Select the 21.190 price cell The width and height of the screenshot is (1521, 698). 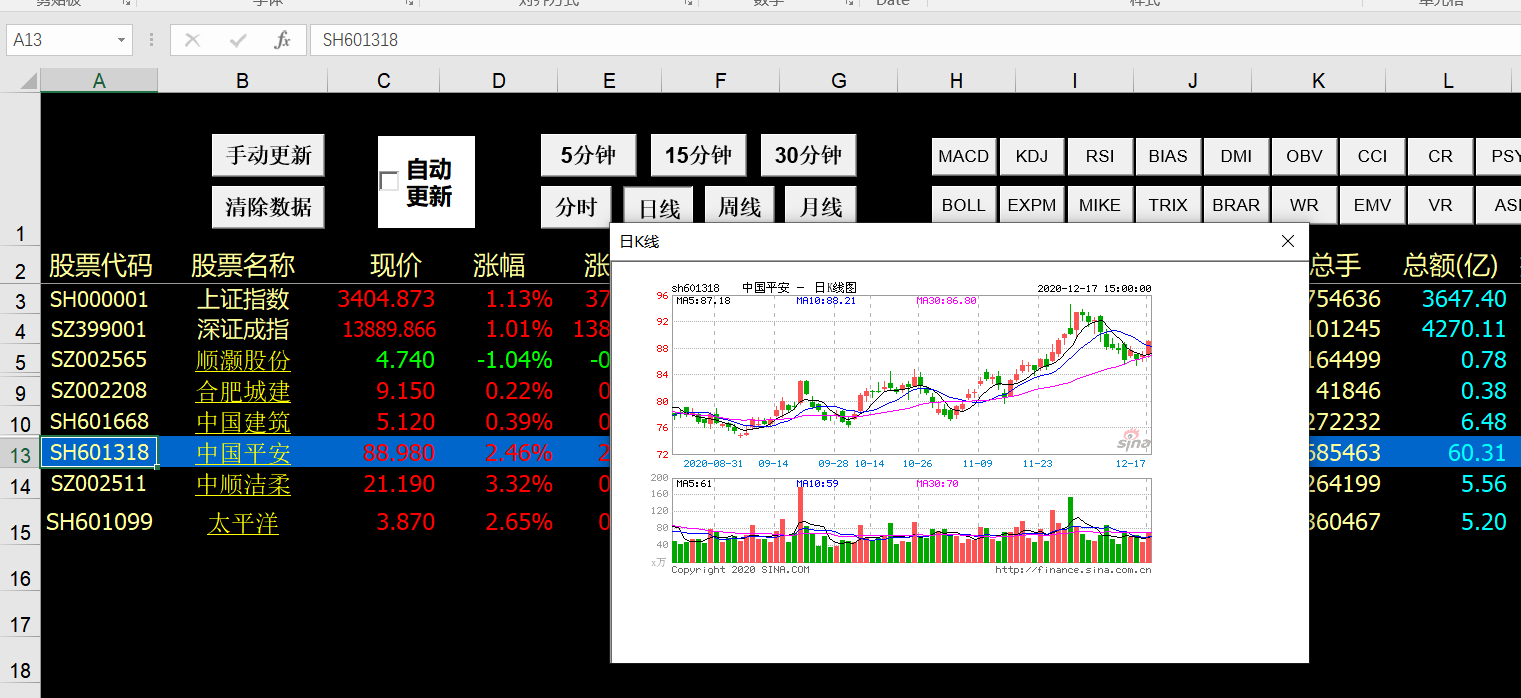pos(385,484)
